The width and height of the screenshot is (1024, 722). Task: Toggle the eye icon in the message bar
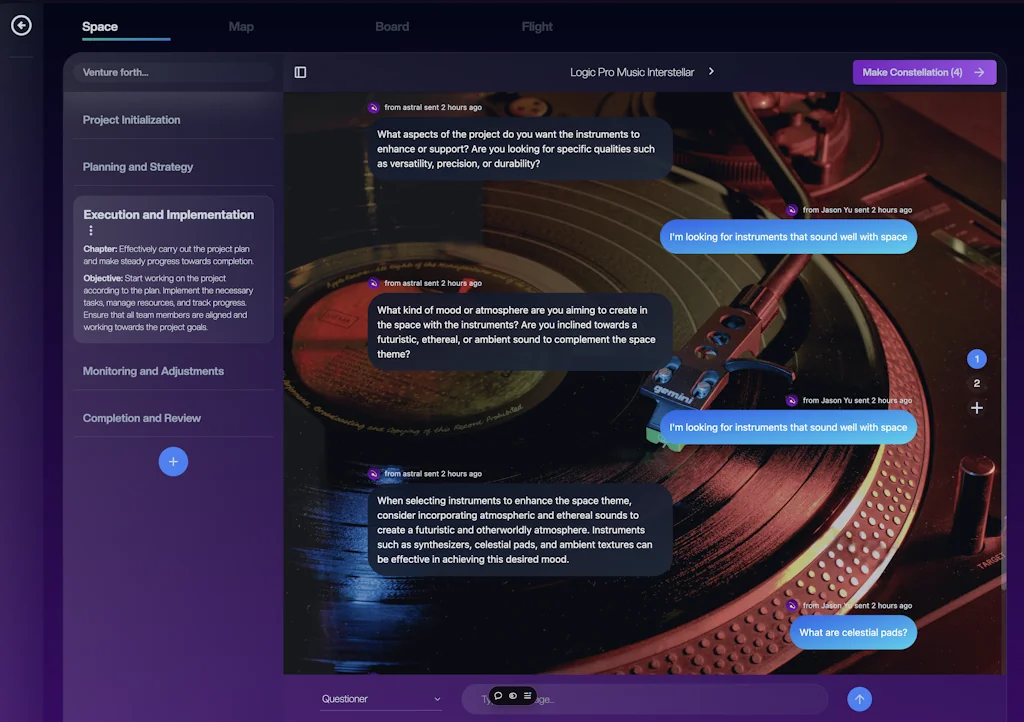click(512, 695)
